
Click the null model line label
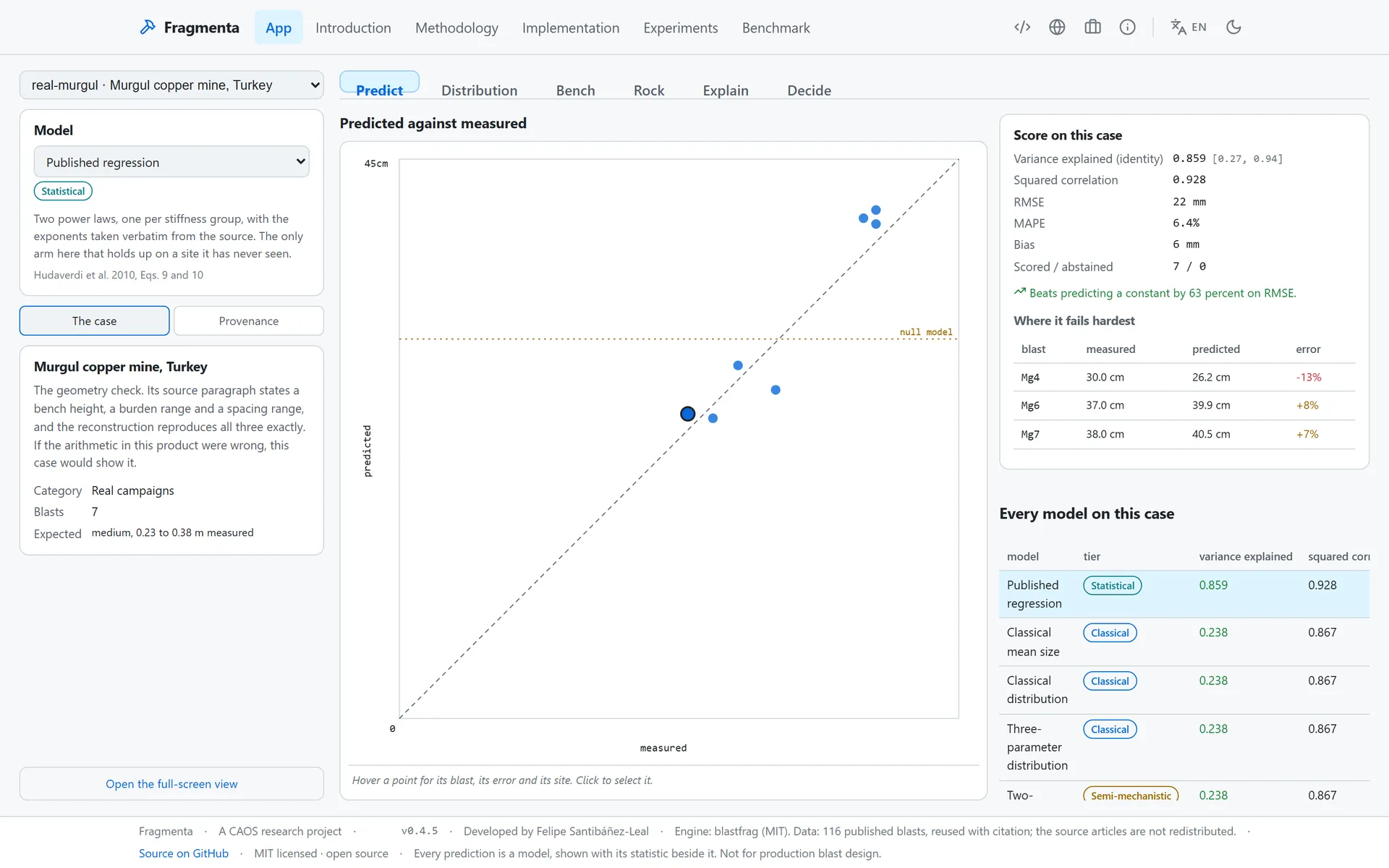[x=926, y=332]
